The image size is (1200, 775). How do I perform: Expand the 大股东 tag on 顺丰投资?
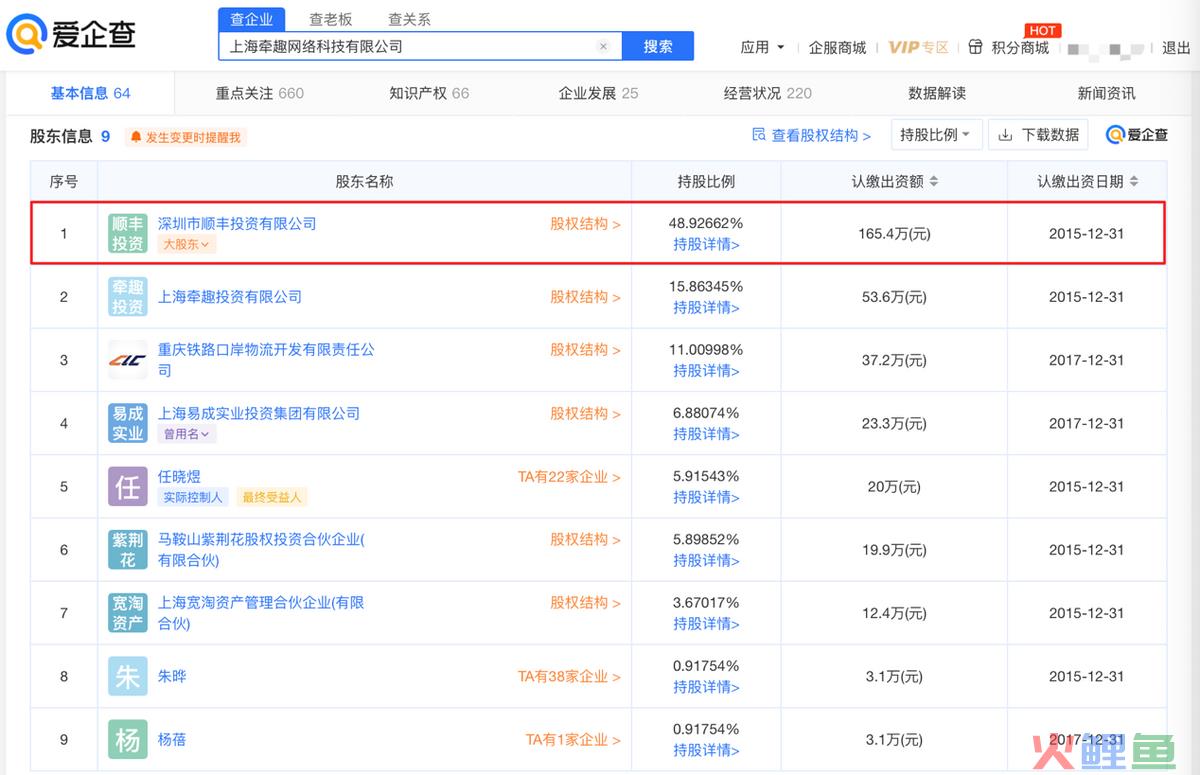[x=187, y=244]
